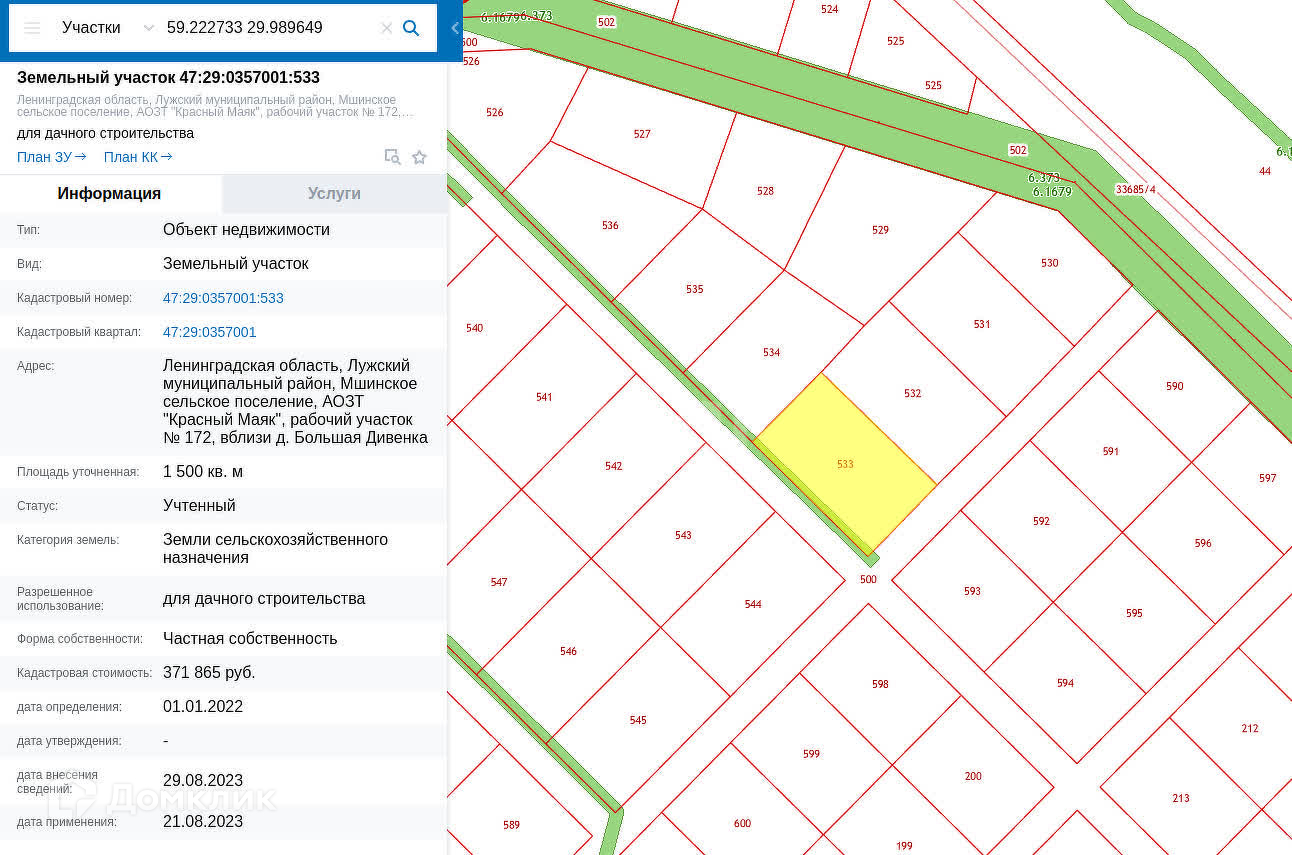Collapse the side panel with arrow
The width and height of the screenshot is (1292, 855).
click(x=455, y=28)
